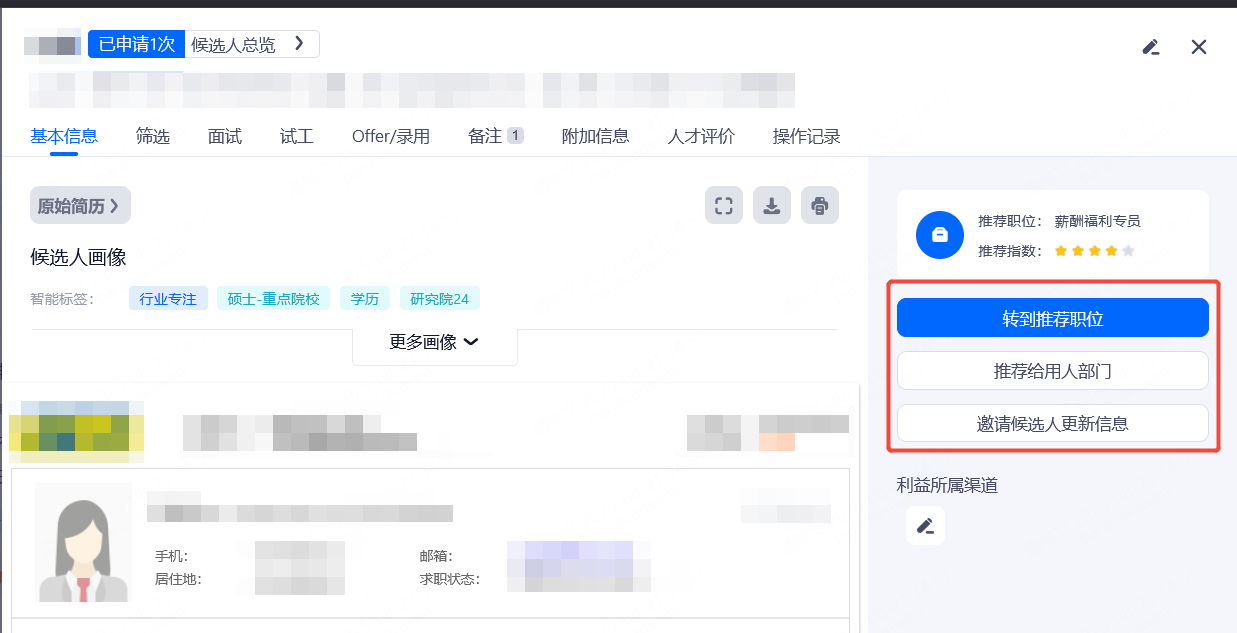Image resolution: width=1237 pixels, height=633 pixels.
Task: Expand 更多画像 section
Action: click(434, 342)
